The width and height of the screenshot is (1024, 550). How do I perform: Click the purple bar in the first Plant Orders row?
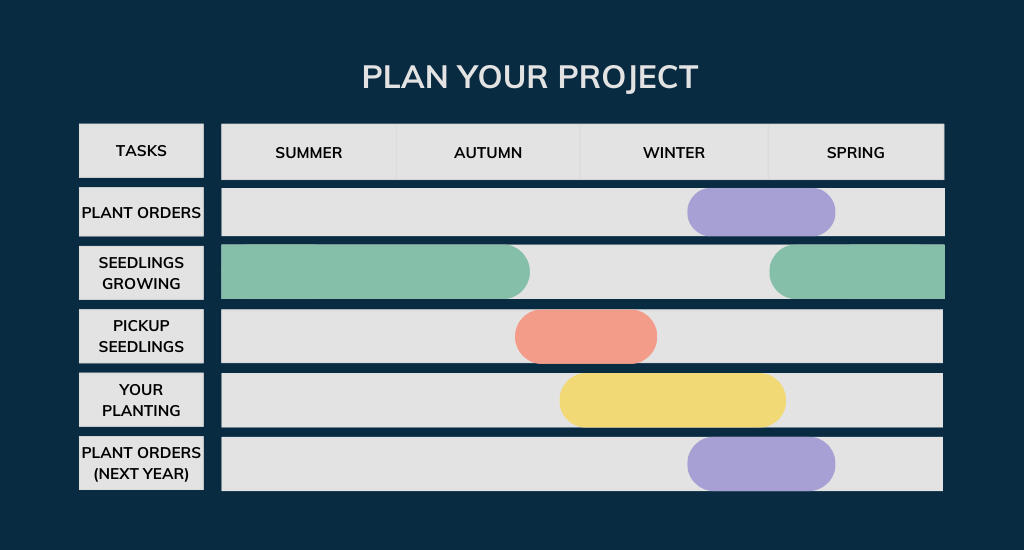(x=761, y=212)
